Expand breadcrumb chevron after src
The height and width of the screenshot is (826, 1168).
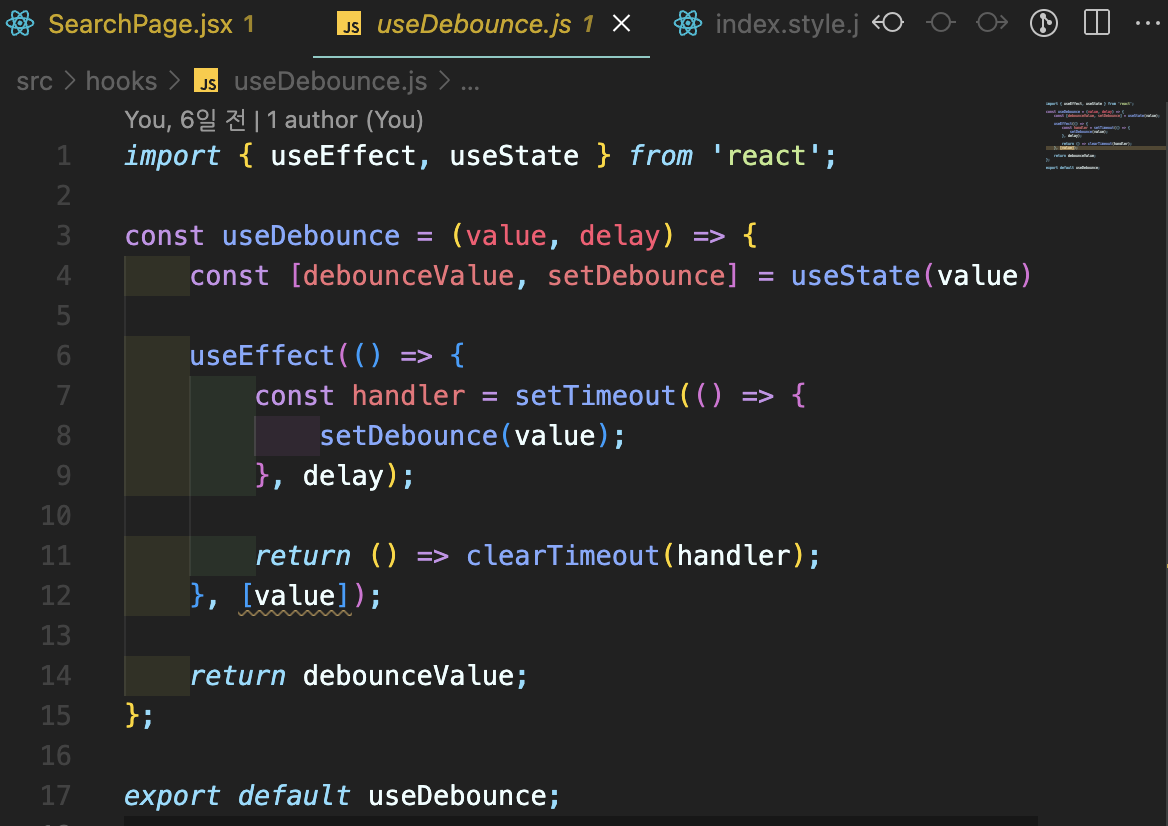tap(70, 80)
